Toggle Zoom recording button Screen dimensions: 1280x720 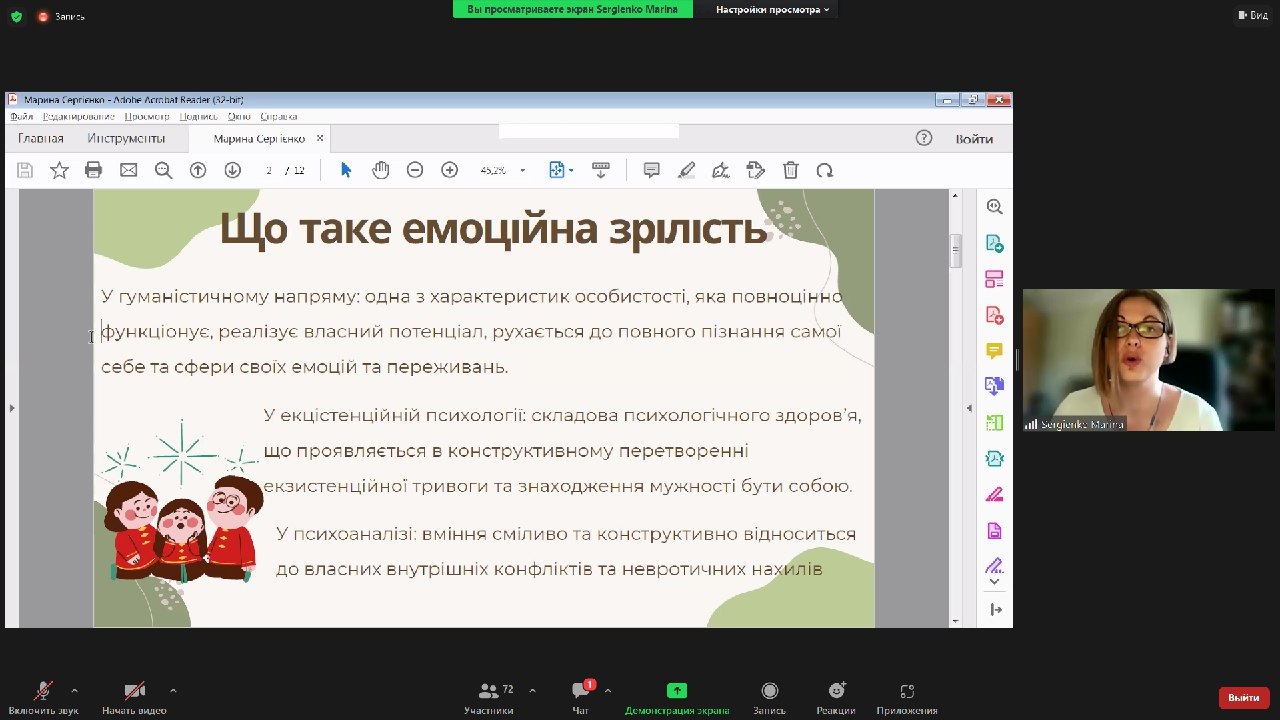(x=769, y=691)
